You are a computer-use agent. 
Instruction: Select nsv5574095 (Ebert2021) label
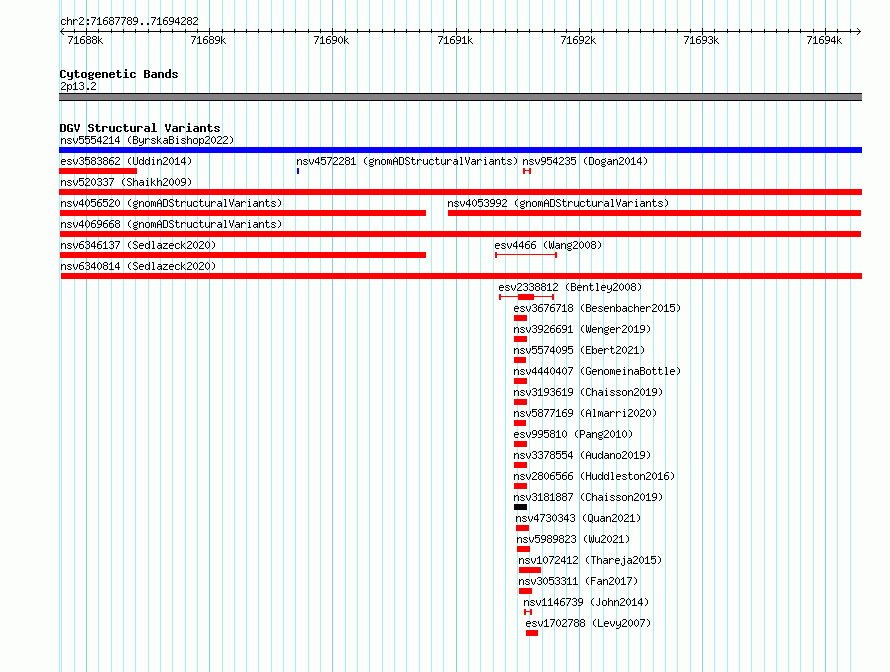click(579, 350)
